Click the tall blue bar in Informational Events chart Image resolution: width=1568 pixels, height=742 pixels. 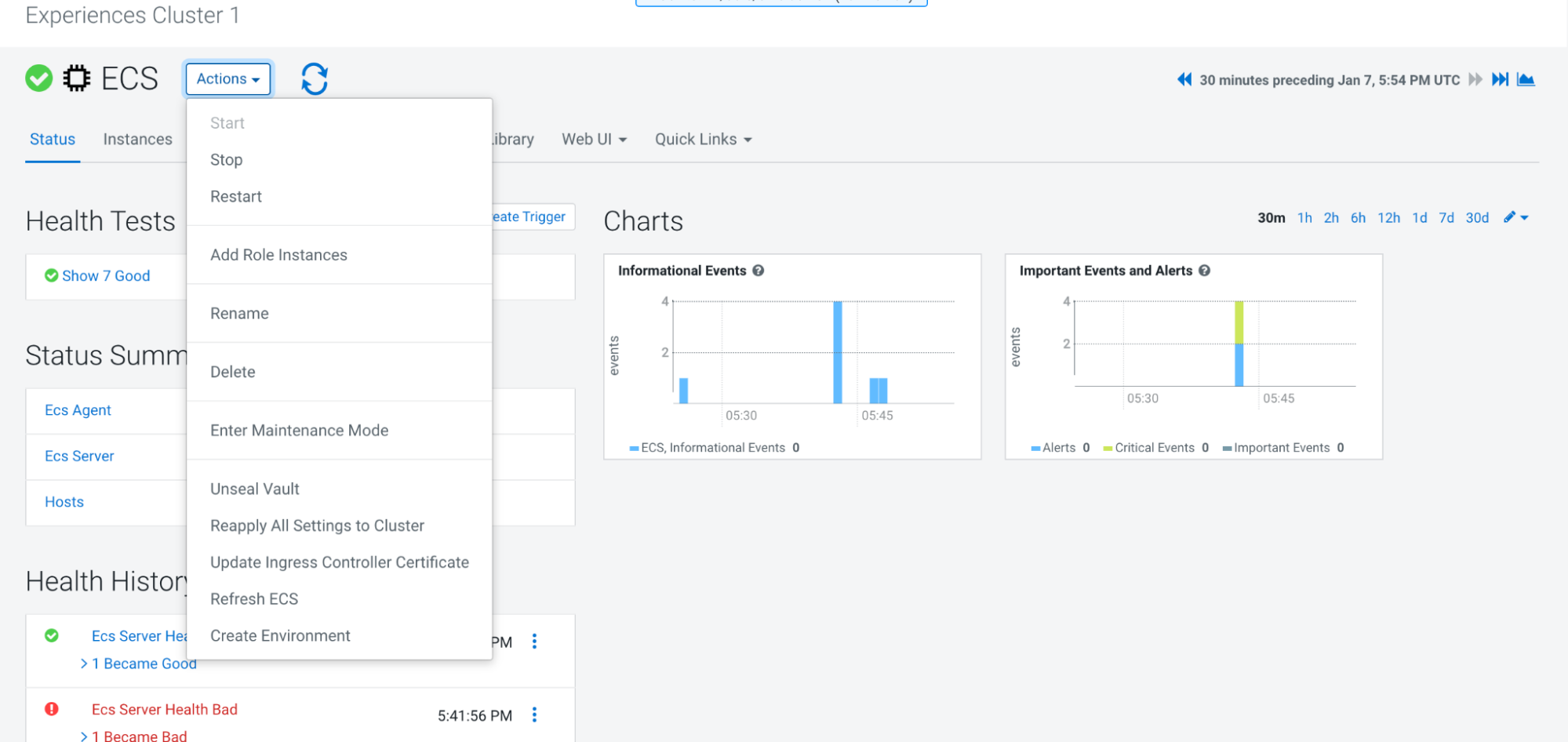(837, 352)
